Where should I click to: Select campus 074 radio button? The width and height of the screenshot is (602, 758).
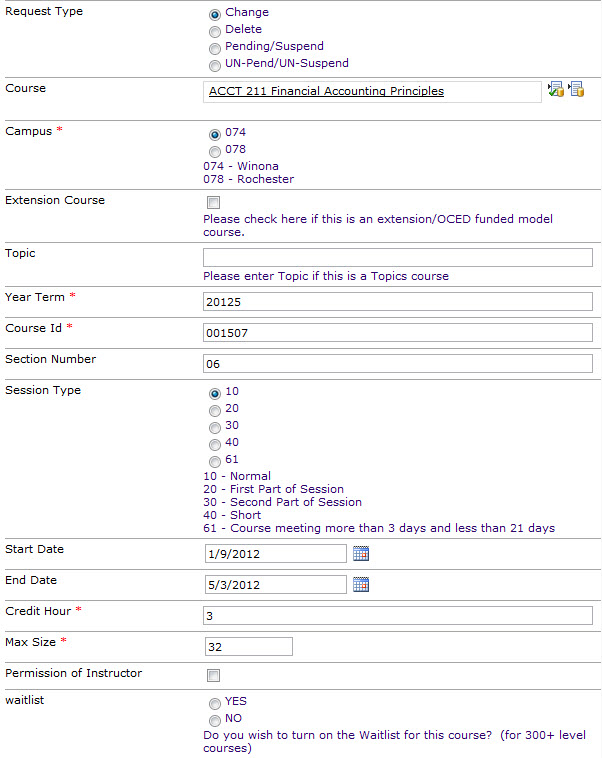point(215,134)
